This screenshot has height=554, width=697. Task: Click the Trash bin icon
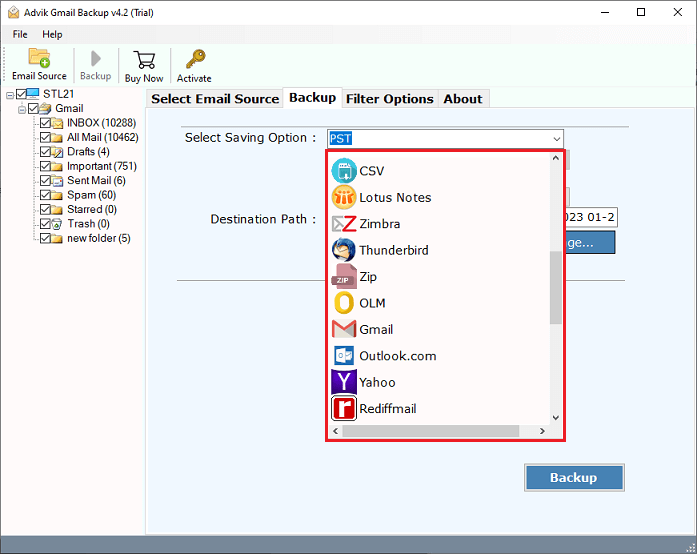(x=57, y=224)
